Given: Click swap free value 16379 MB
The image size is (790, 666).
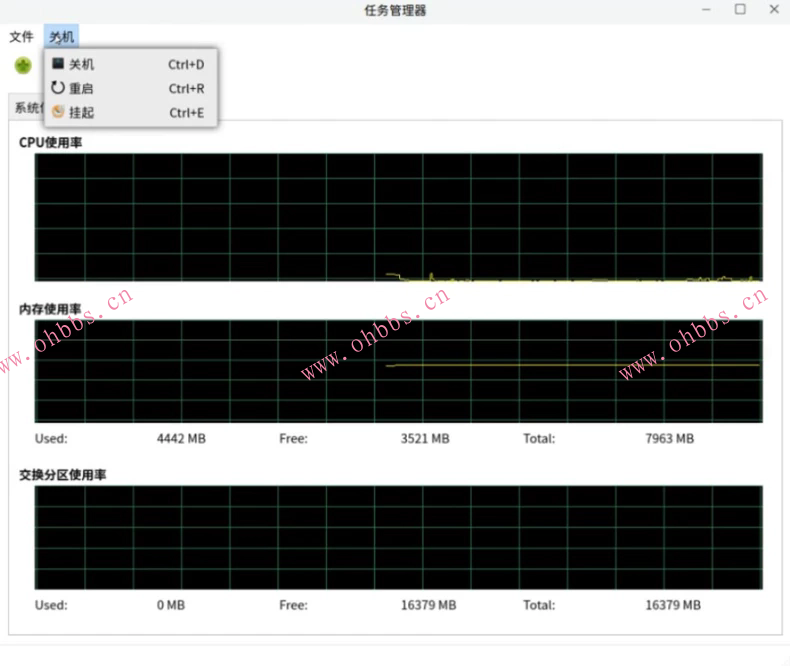Looking at the screenshot, I should click(x=429, y=605).
